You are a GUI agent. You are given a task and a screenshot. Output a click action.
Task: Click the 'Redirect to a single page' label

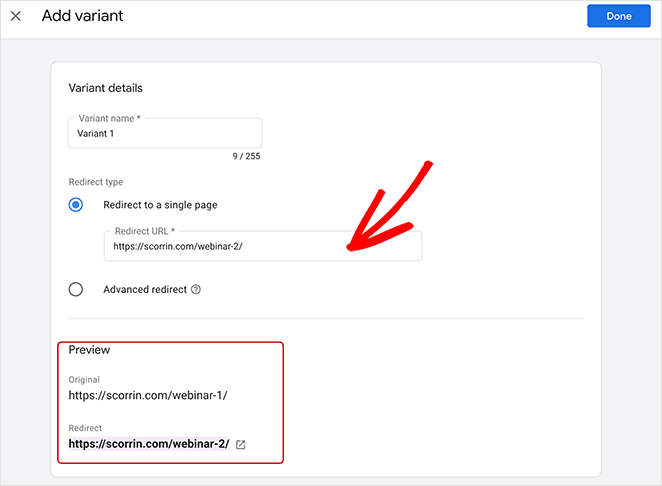click(160, 205)
